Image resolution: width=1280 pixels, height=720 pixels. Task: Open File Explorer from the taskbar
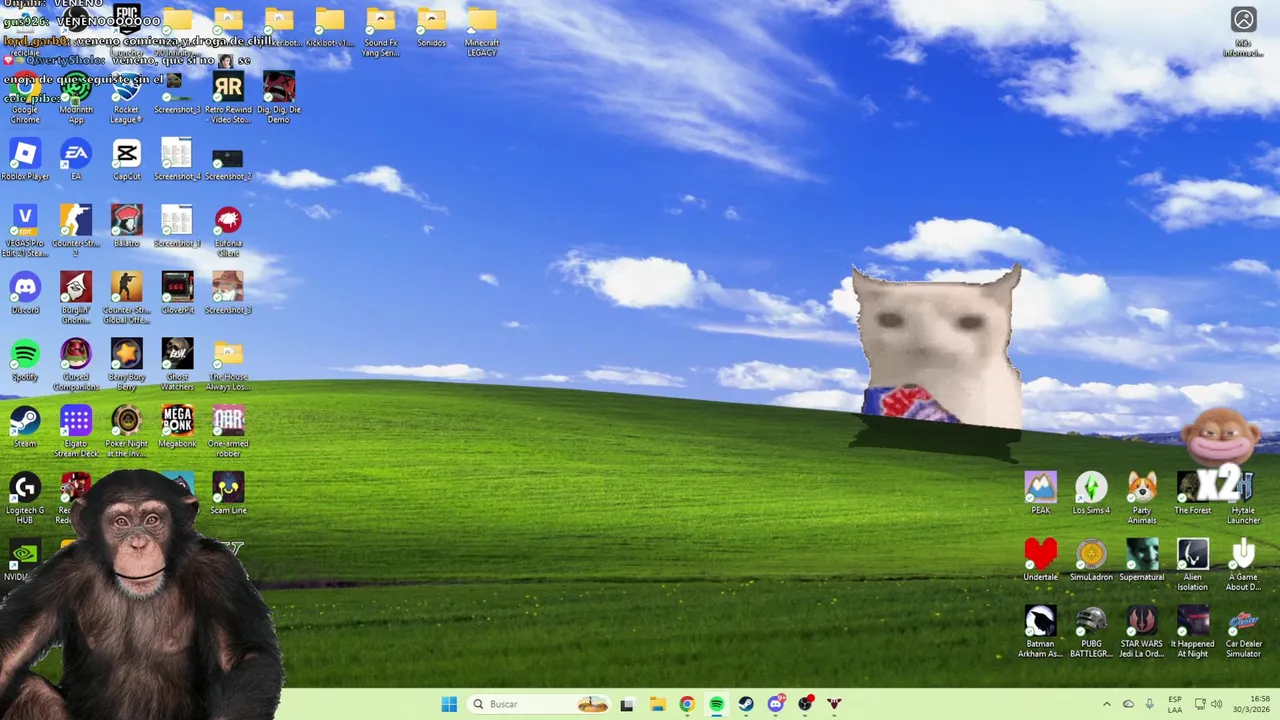coord(657,704)
